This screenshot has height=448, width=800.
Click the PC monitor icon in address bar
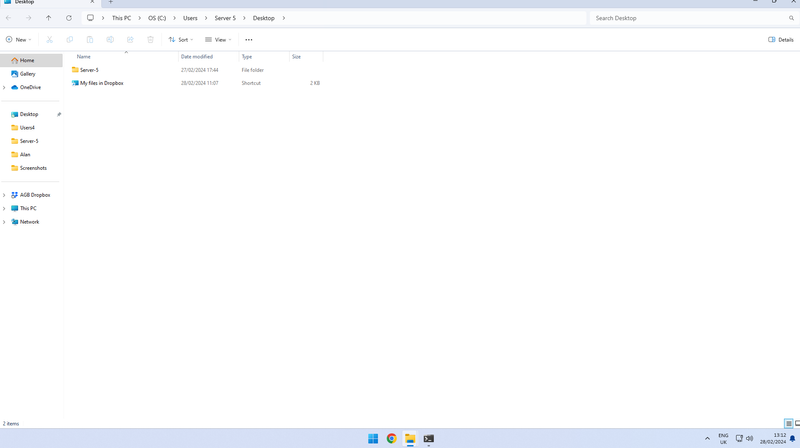[x=90, y=18]
